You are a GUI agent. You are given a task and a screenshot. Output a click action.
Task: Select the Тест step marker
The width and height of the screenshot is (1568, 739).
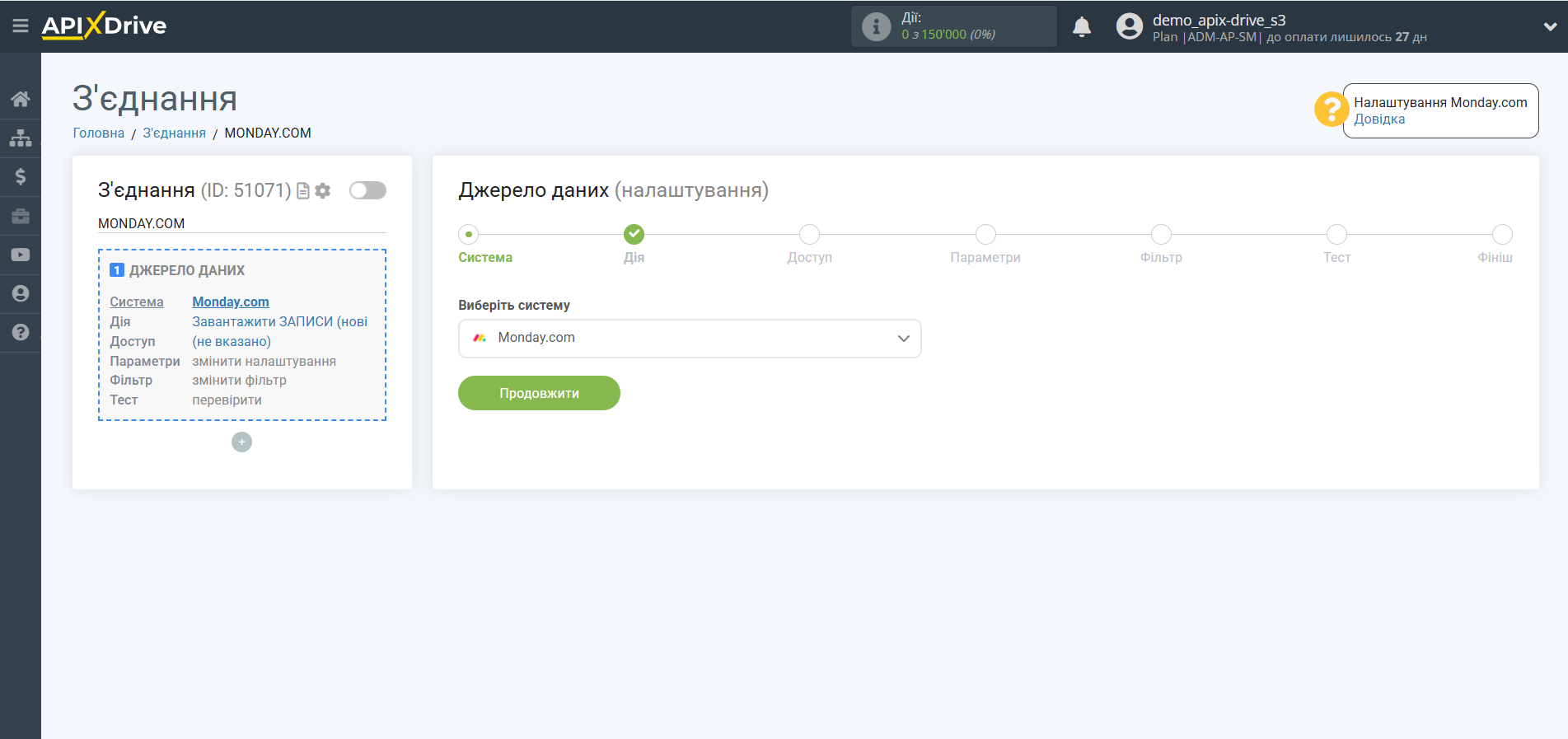click(1336, 235)
